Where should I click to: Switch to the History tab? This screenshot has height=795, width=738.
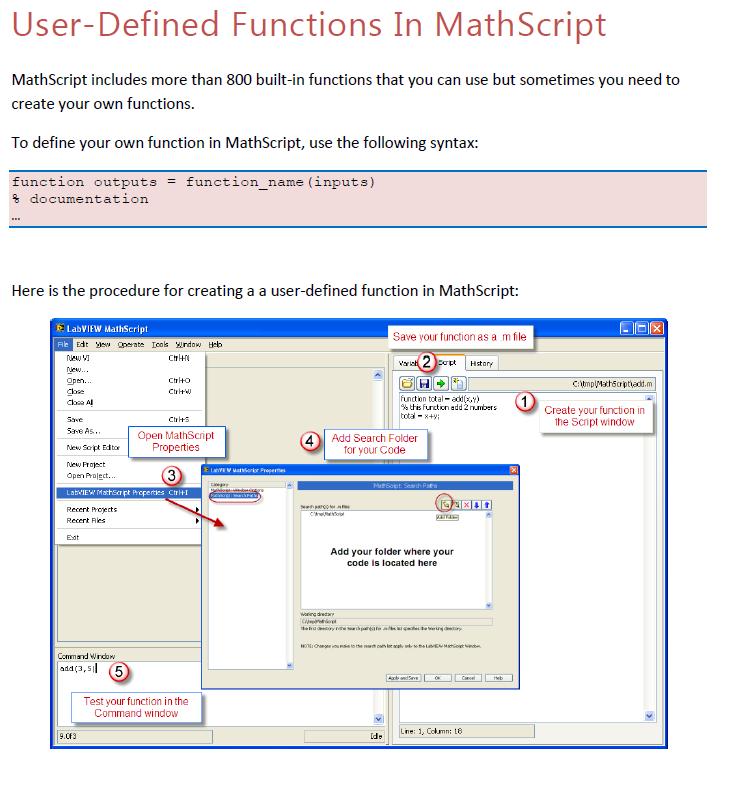click(482, 363)
